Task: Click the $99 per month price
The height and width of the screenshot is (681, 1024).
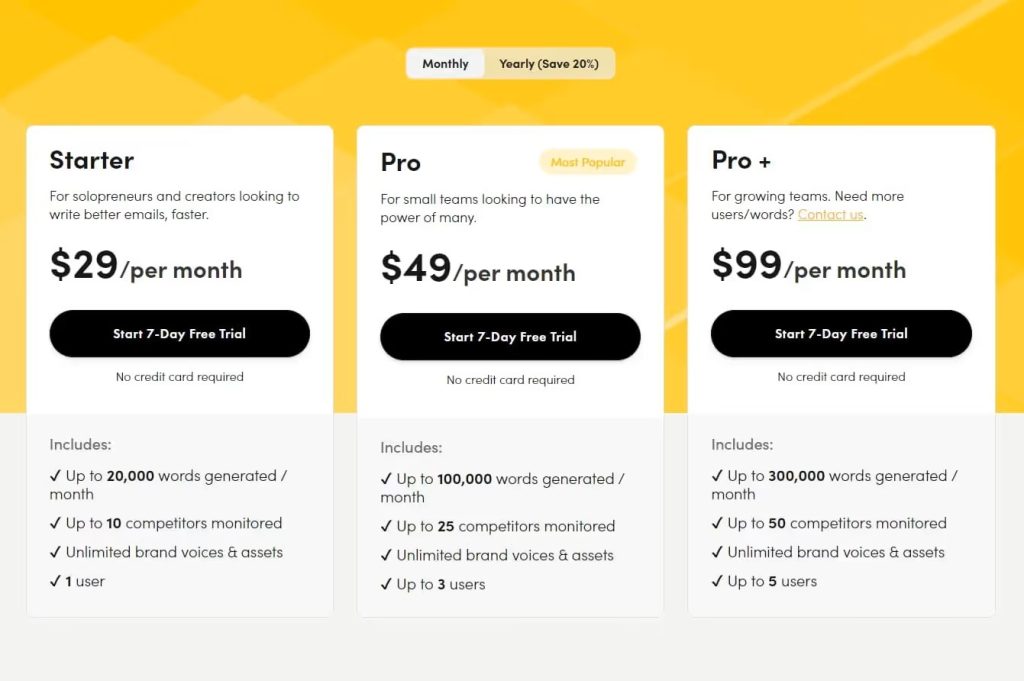Action: pyautogui.click(x=809, y=267)
